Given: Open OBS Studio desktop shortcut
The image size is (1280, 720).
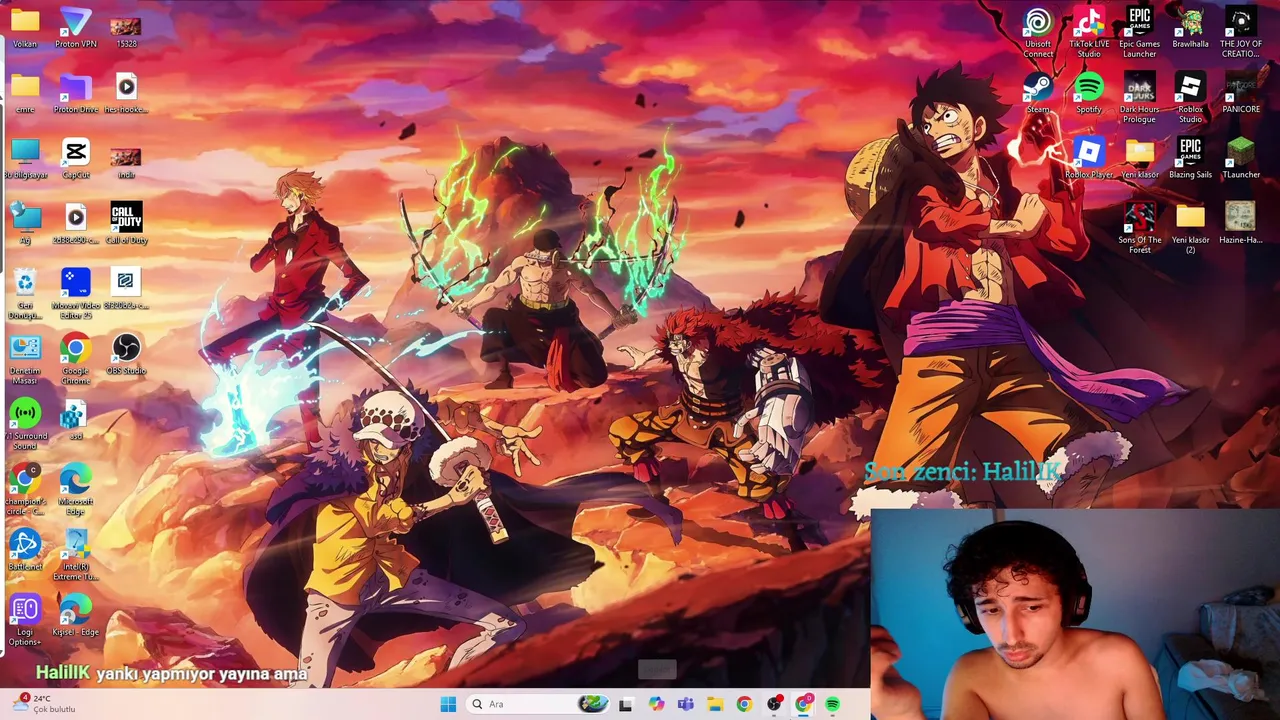Looking at the screenshot, I should (126, 354).
